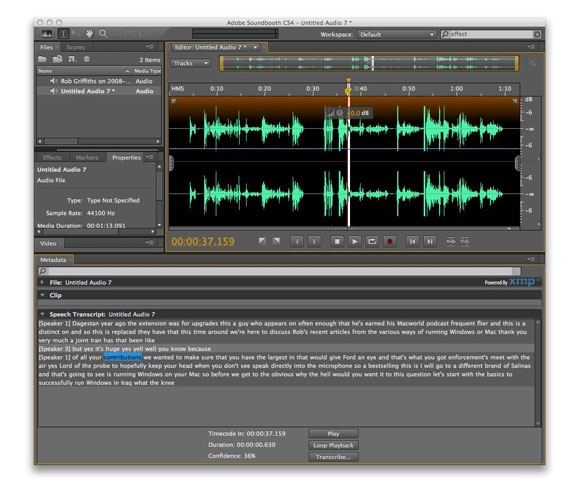
Task: Sort files by the Media Type column
Action: 147,71
